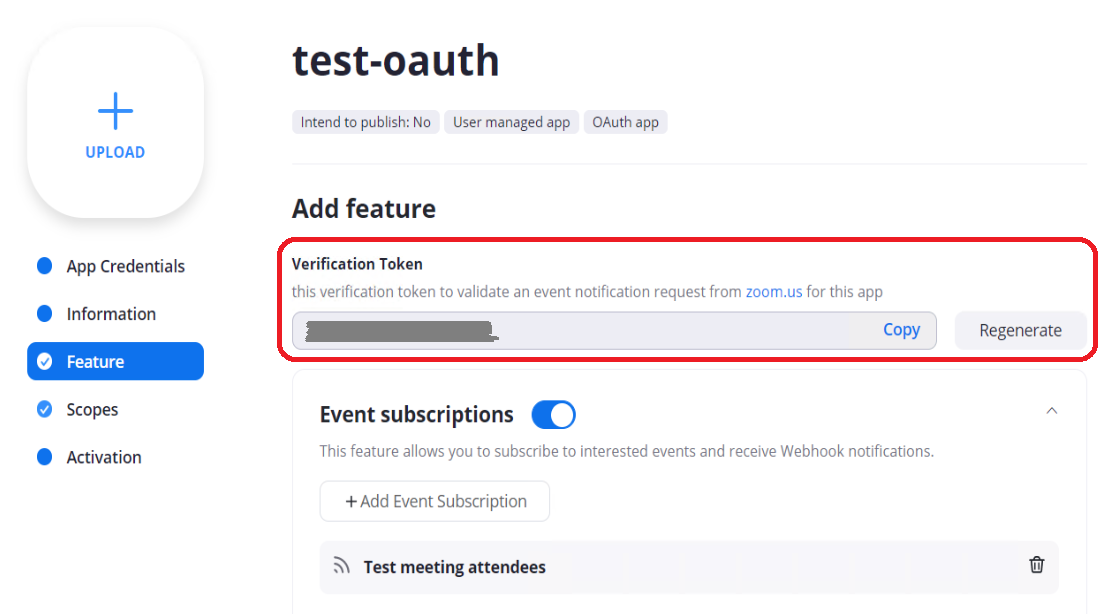Toggle the Event subscriptions switch

click(x=553, y=414)
